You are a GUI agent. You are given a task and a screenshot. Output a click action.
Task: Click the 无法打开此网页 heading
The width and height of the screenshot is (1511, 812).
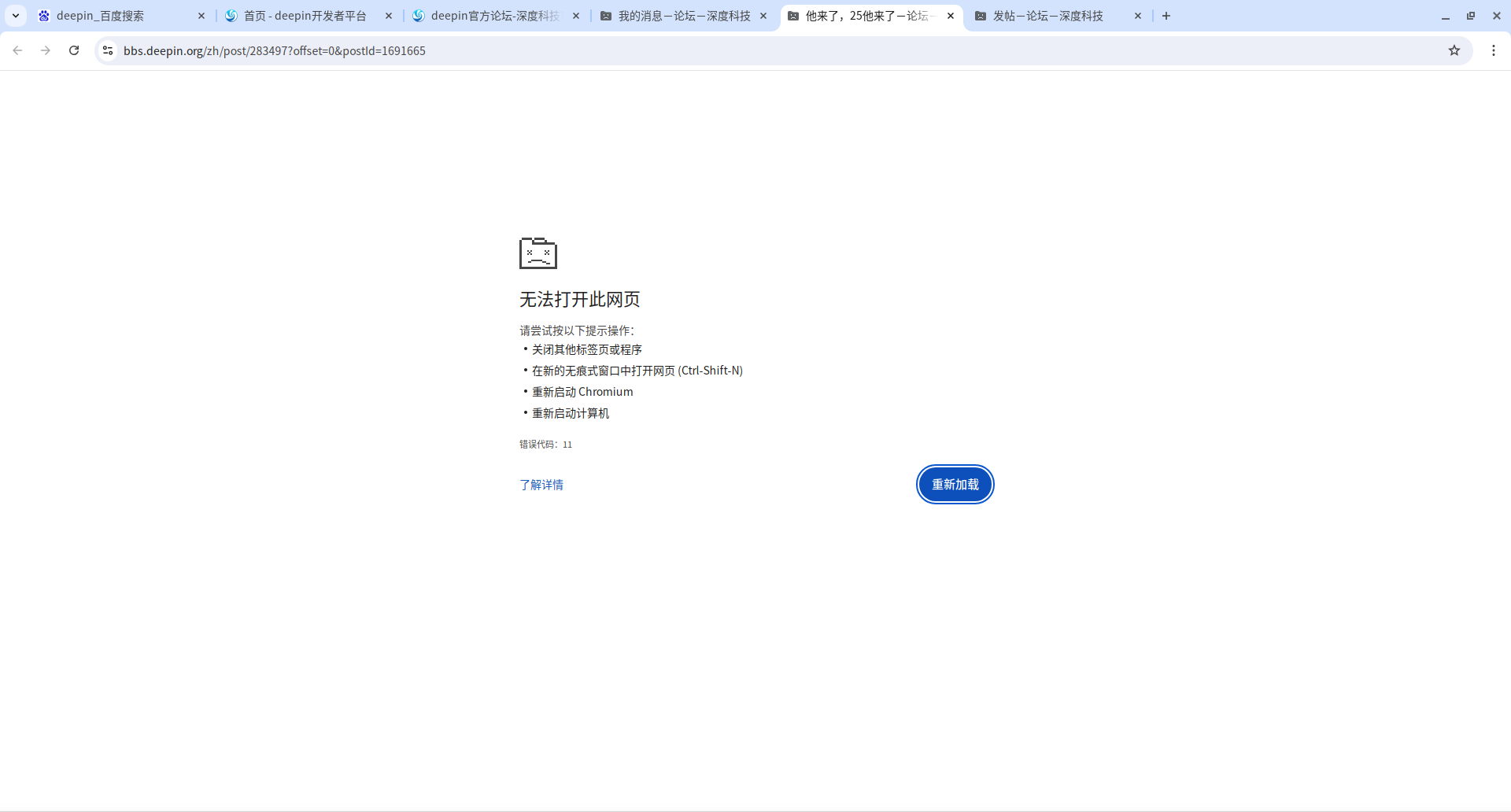click(580, 299)
